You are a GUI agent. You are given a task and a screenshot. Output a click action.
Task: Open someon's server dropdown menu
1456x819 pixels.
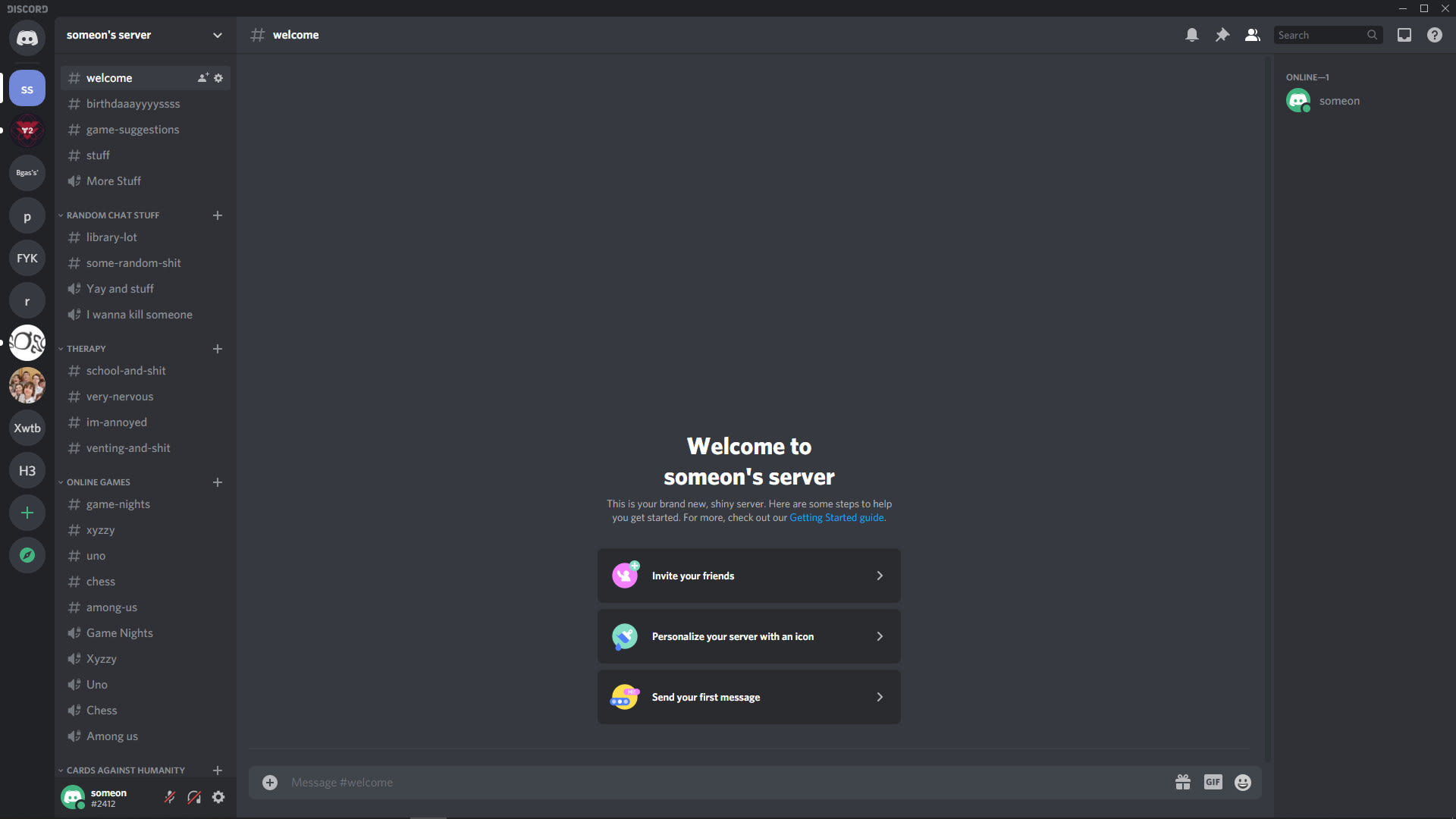pyautogui.click(x=217, y=34)
